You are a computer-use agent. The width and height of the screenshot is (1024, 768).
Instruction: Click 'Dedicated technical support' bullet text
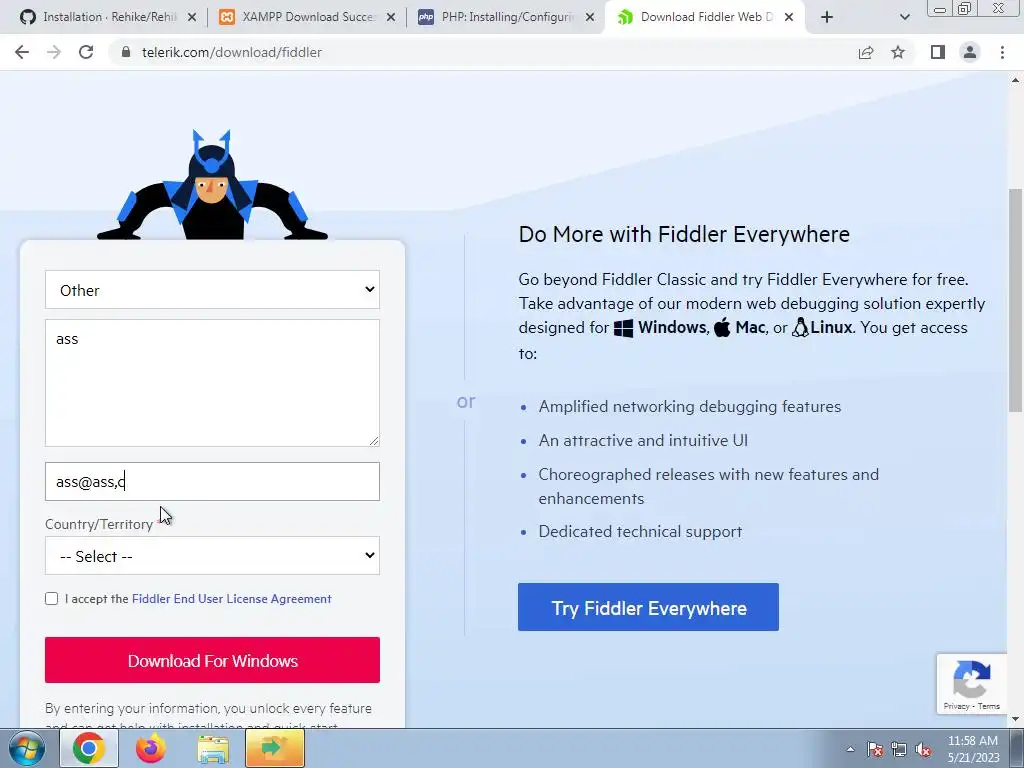[x=640, y=532]
